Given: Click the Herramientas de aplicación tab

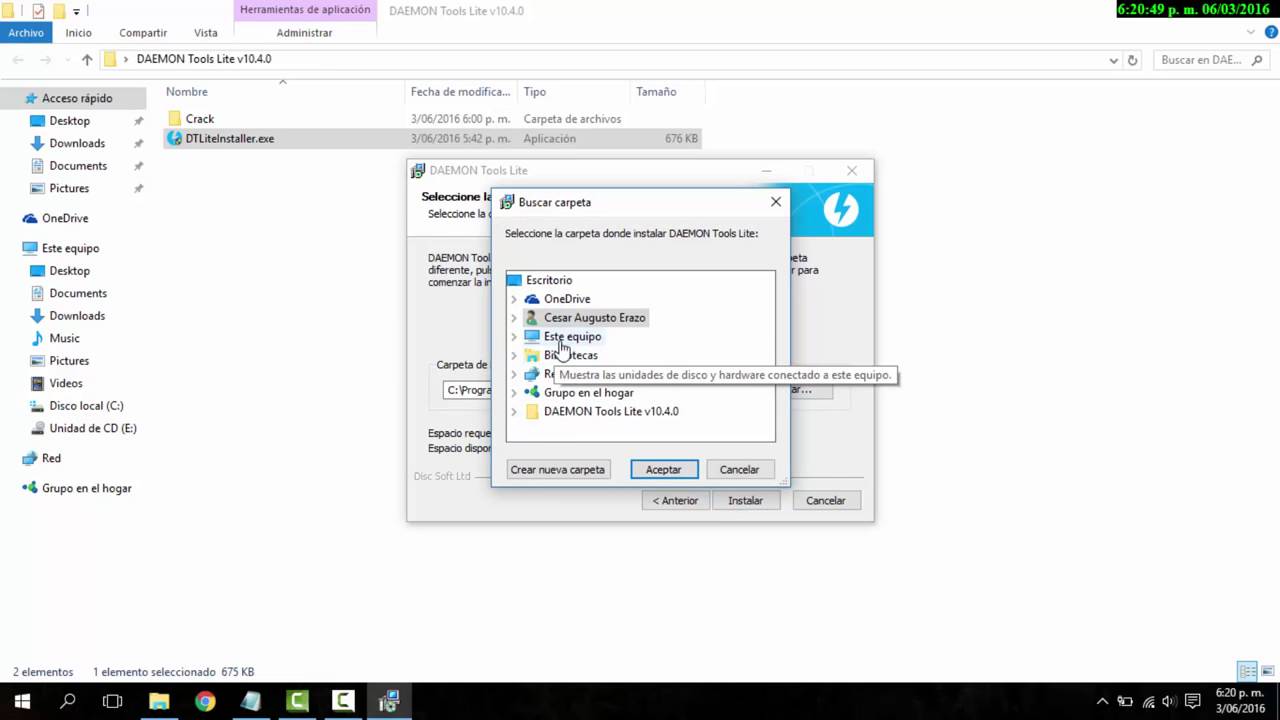Looking at the screenshot, I should tap(305, 10).
